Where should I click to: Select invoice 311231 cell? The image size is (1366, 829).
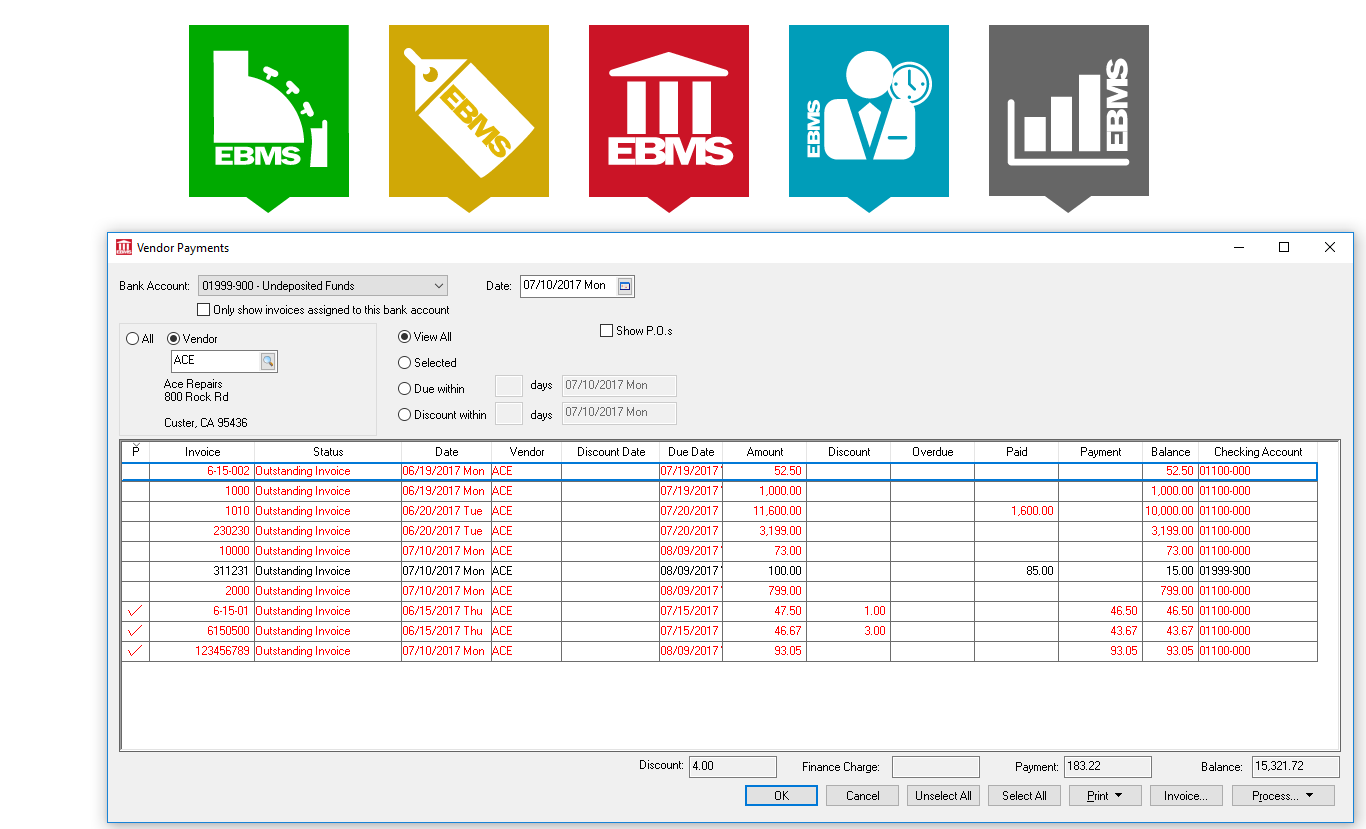[202, 571]
